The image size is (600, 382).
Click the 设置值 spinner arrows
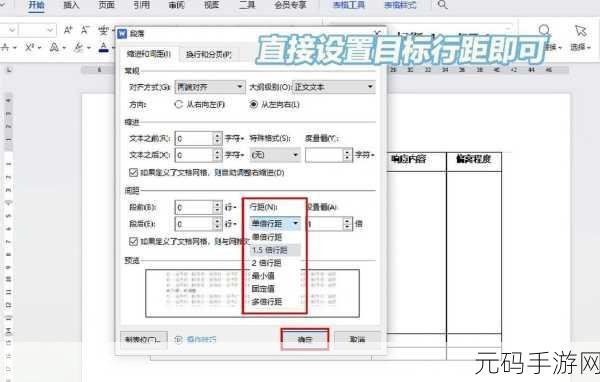[347, 224]
